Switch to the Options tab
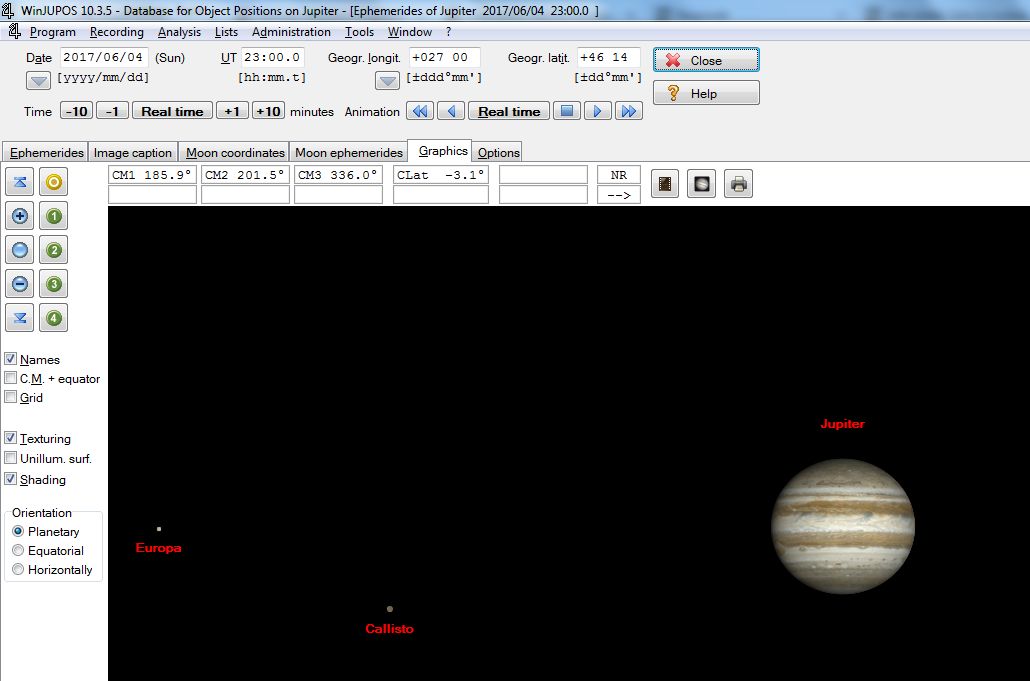This screenshot has height=681, width=1030. click(x=499, y=152)
